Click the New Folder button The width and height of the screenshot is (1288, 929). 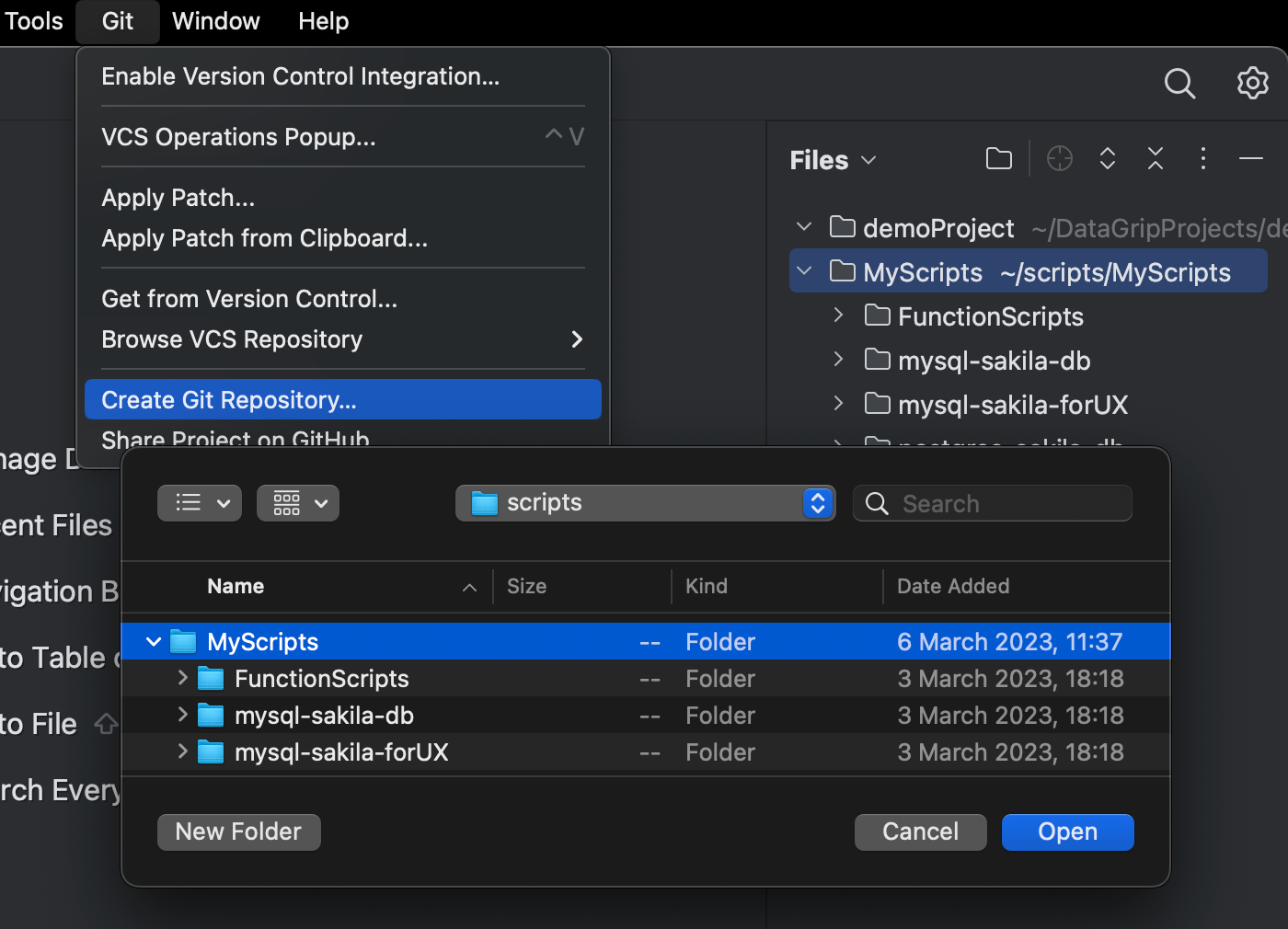[x=238, y=832]
